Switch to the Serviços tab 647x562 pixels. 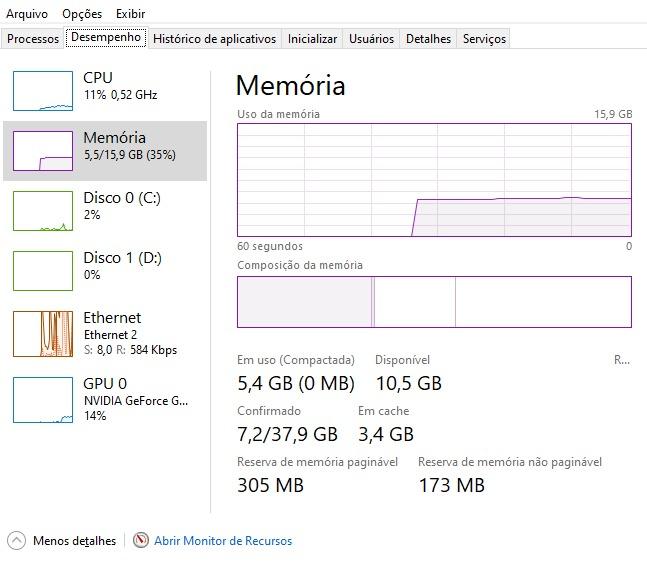pos(484,39)
